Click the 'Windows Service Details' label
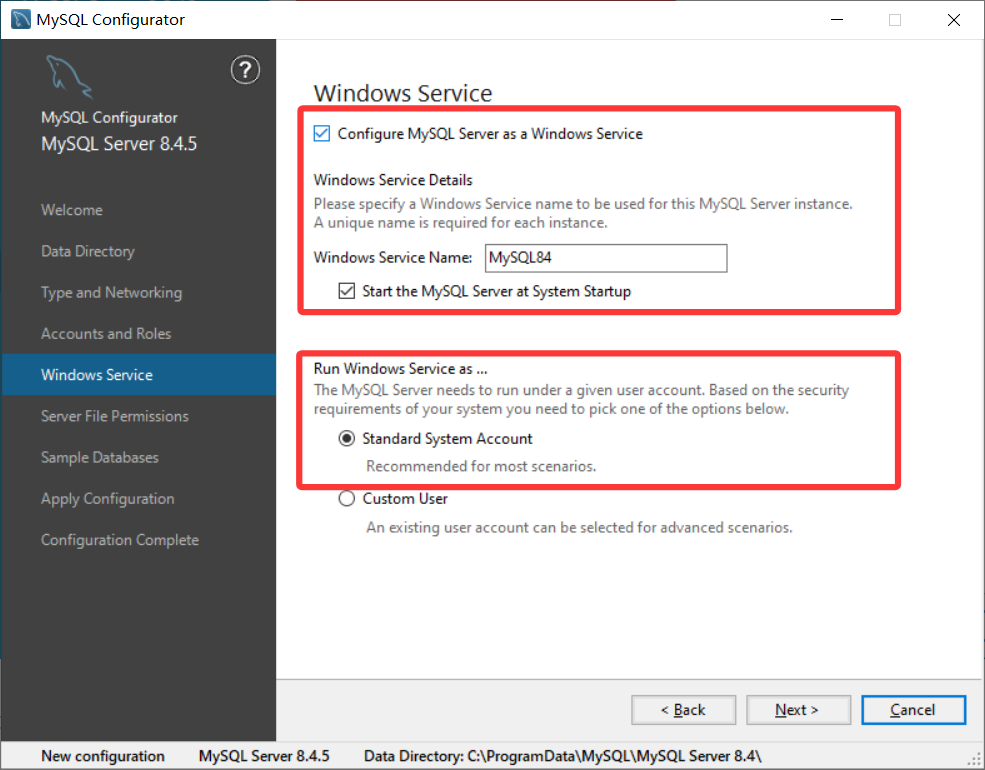The width and height of the screenshot is (985, 770). pos(393,180)
